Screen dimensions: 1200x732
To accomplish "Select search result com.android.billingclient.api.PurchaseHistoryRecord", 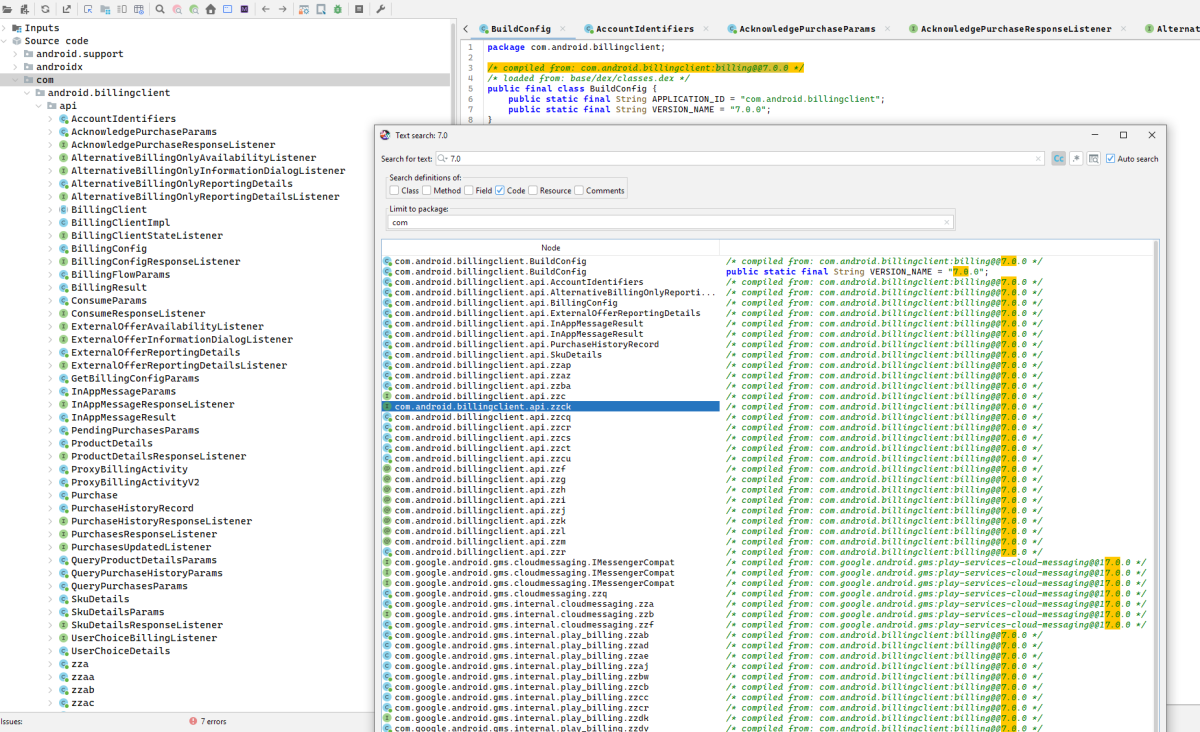I will click(550, 345).
